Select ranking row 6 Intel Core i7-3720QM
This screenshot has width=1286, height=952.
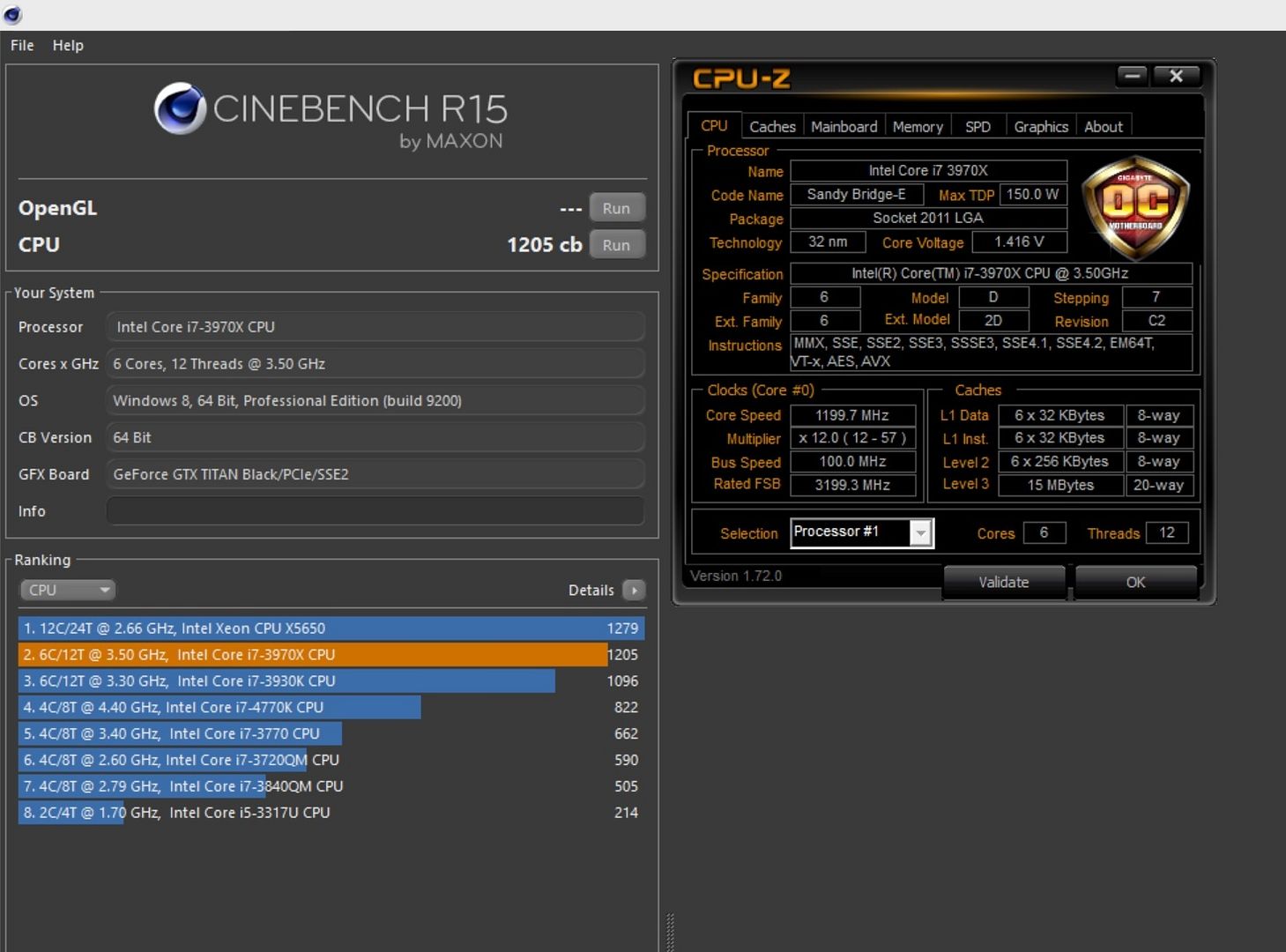(x=331, y=760)
